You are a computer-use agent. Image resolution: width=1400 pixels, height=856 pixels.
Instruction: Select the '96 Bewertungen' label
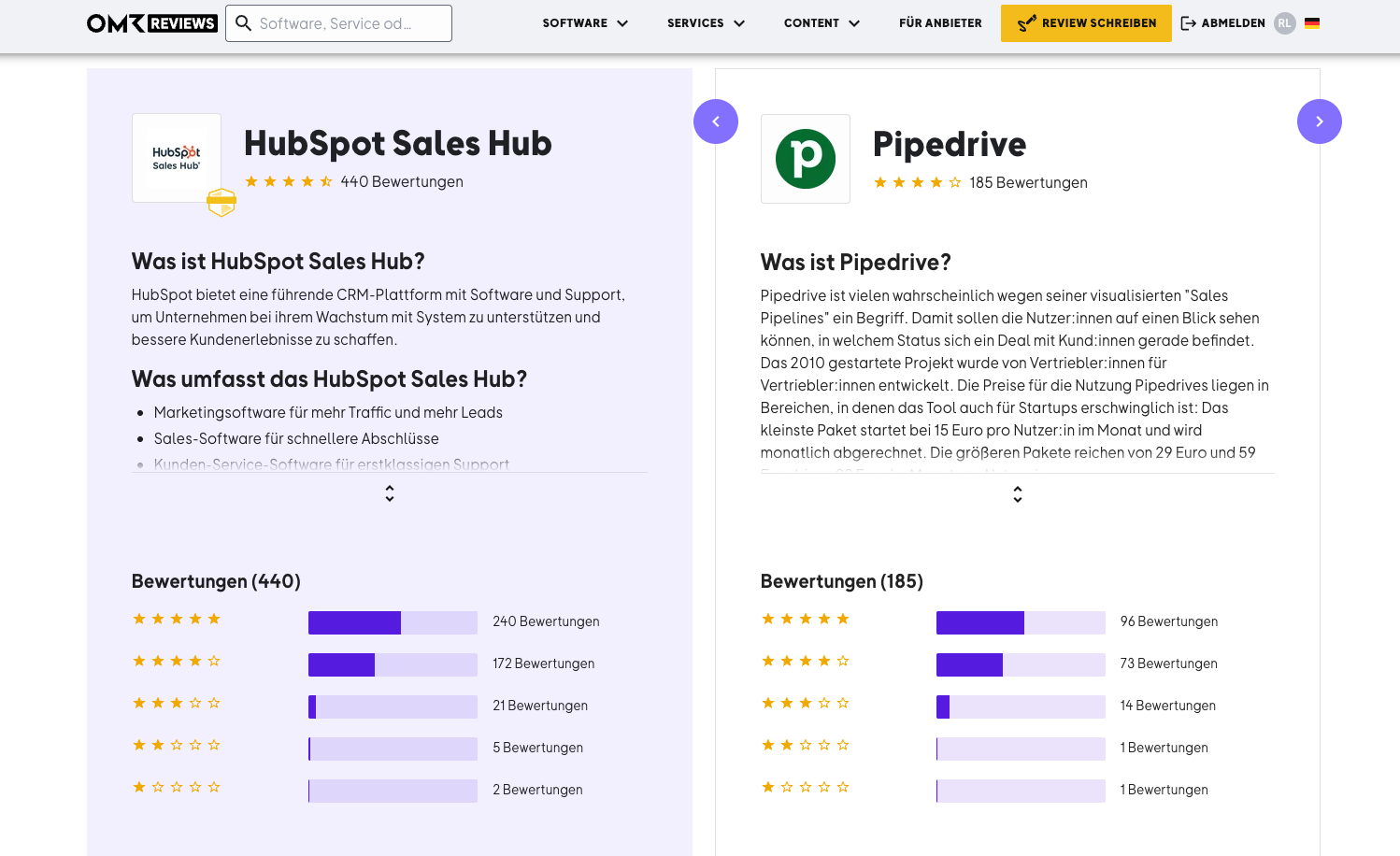[x=1169, y=621]
